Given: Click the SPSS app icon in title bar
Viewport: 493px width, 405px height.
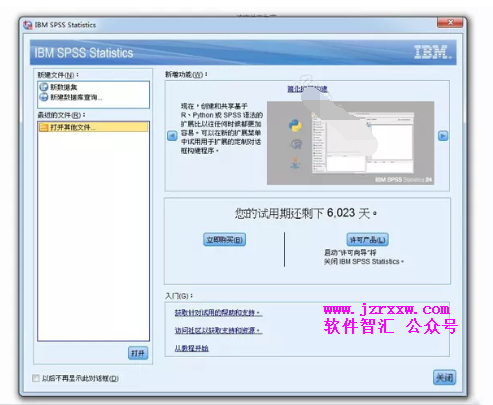Looking at the screenshot, I should click(x=28, y=25).
